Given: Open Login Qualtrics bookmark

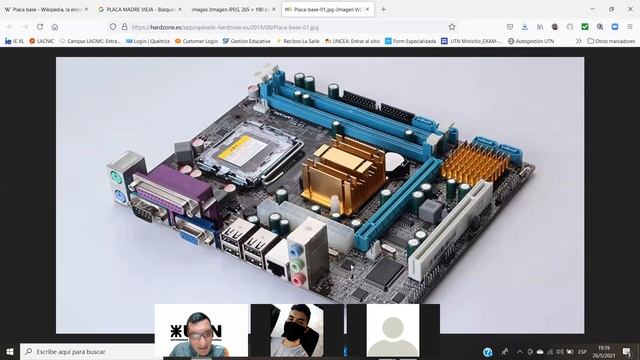Looking at the screenshot, I should coord(148,41).
